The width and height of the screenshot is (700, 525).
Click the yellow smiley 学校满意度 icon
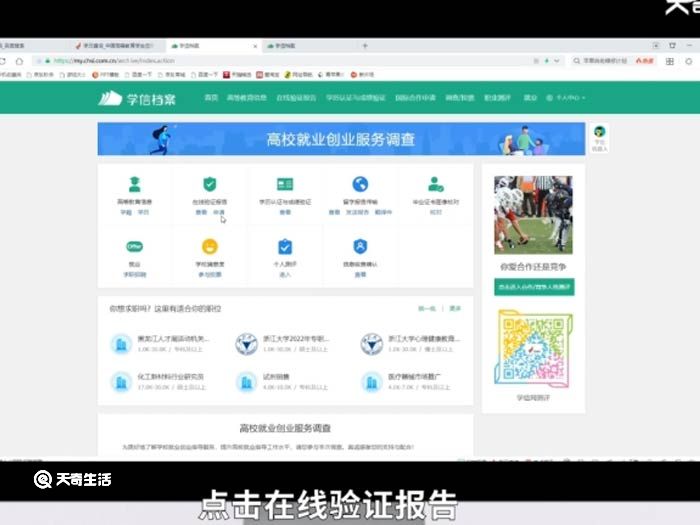(209, 246)
